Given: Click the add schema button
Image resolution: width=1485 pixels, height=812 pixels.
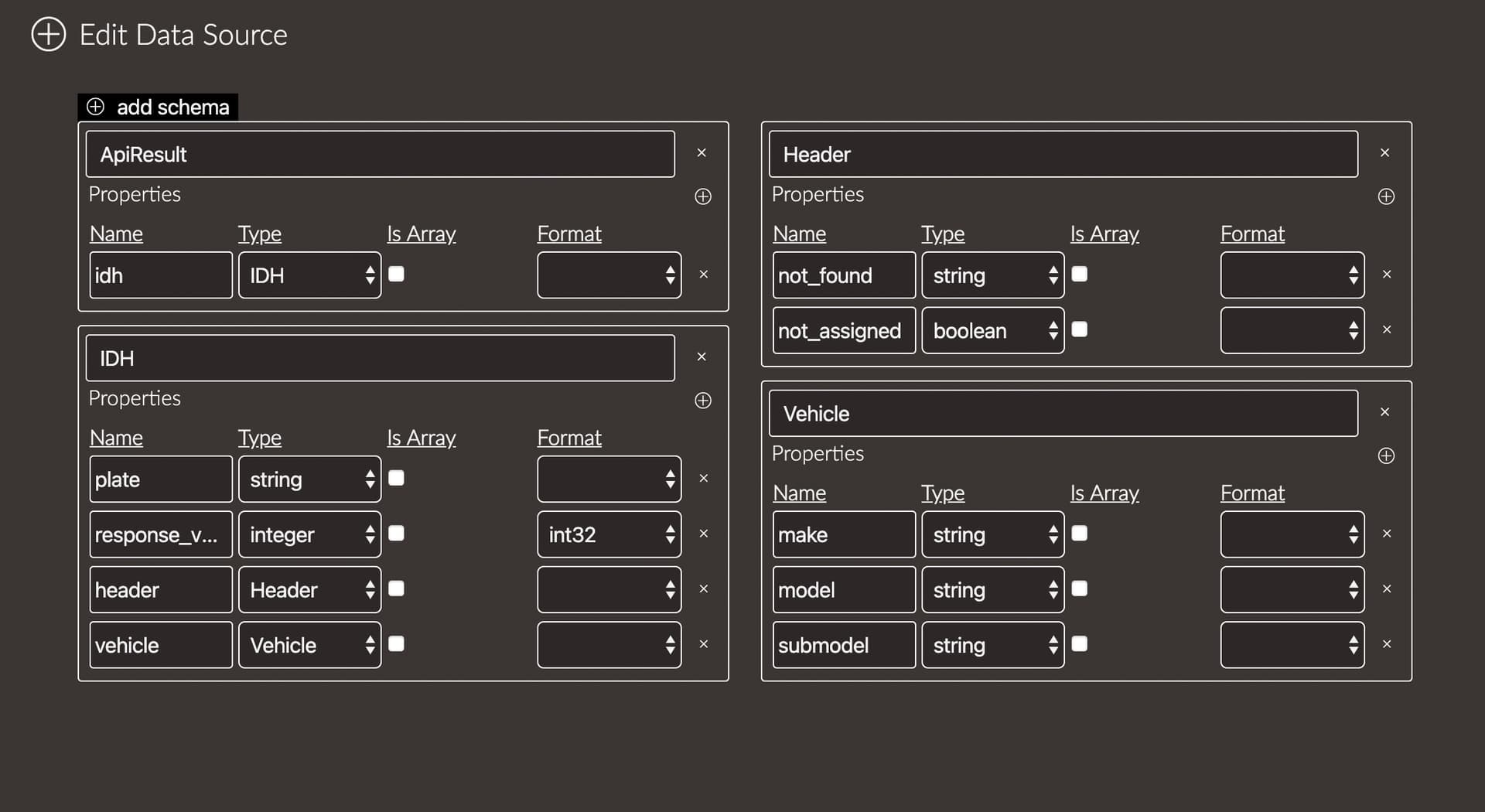Looking at the screenshot, I should point(159,107).
